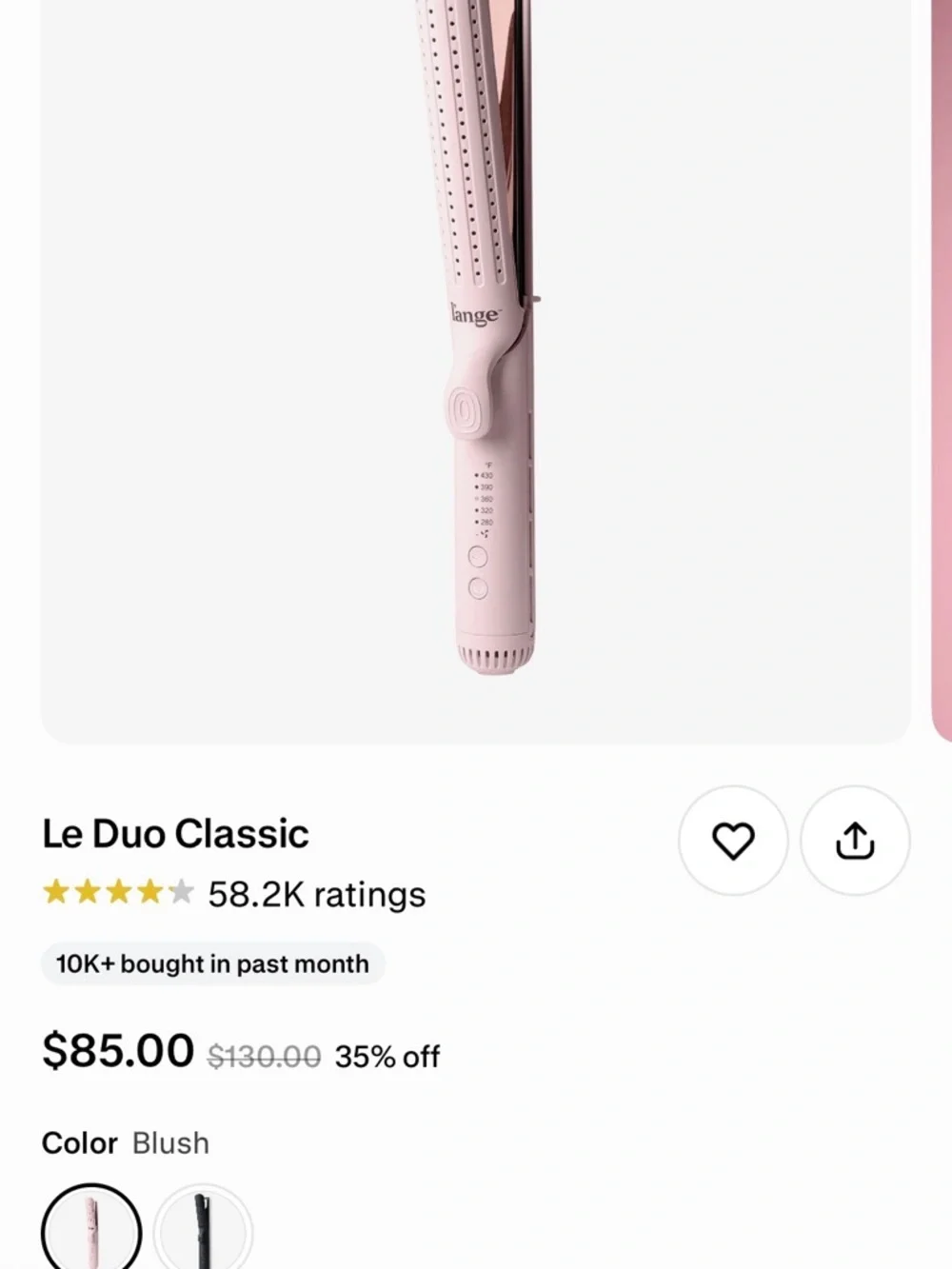The width and height of the screenshot is (952, 1269).
Task: Switch to the Black color variant
Action: (x=203, y=1229)
